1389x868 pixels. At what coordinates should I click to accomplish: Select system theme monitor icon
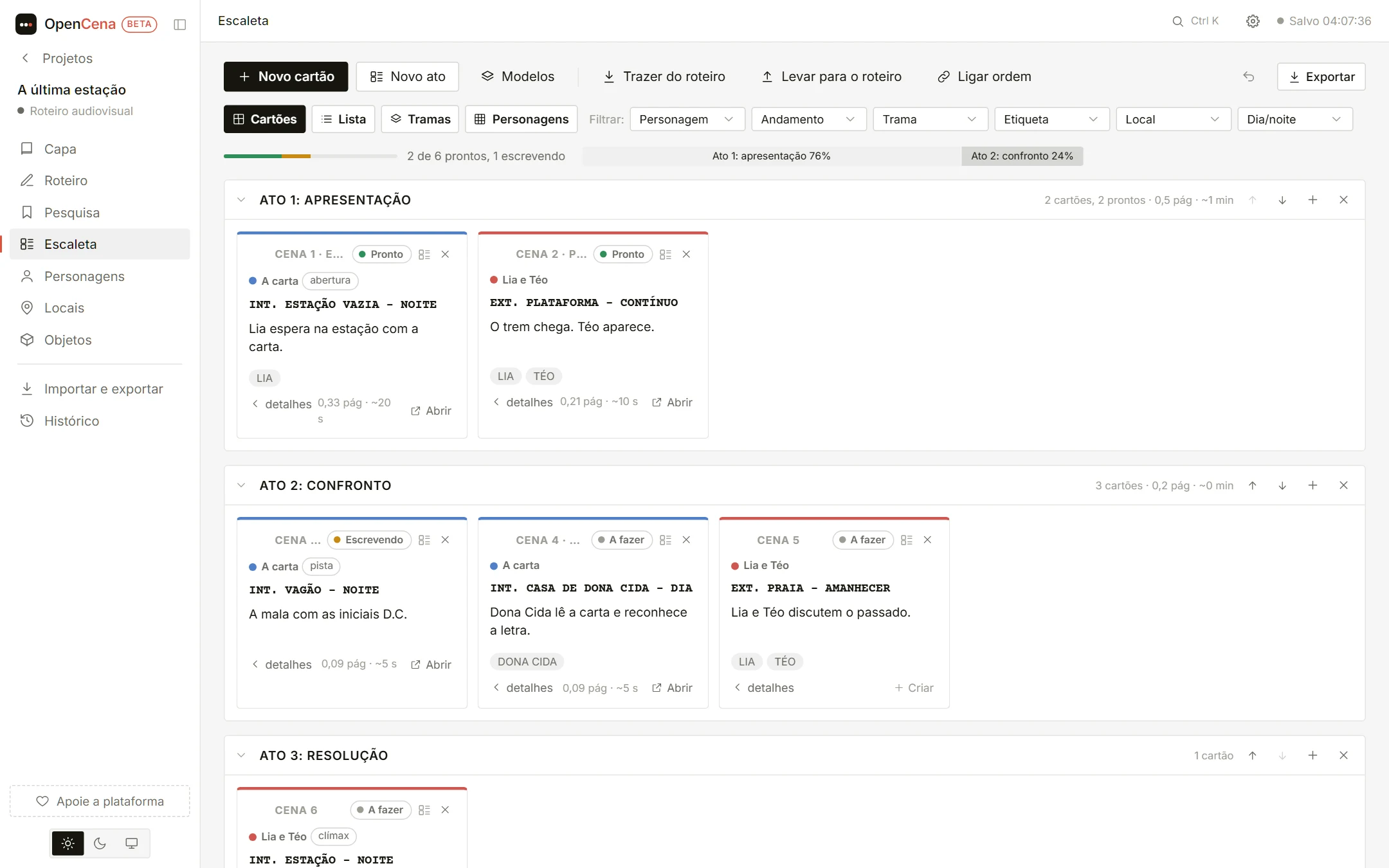pos(131,844)
